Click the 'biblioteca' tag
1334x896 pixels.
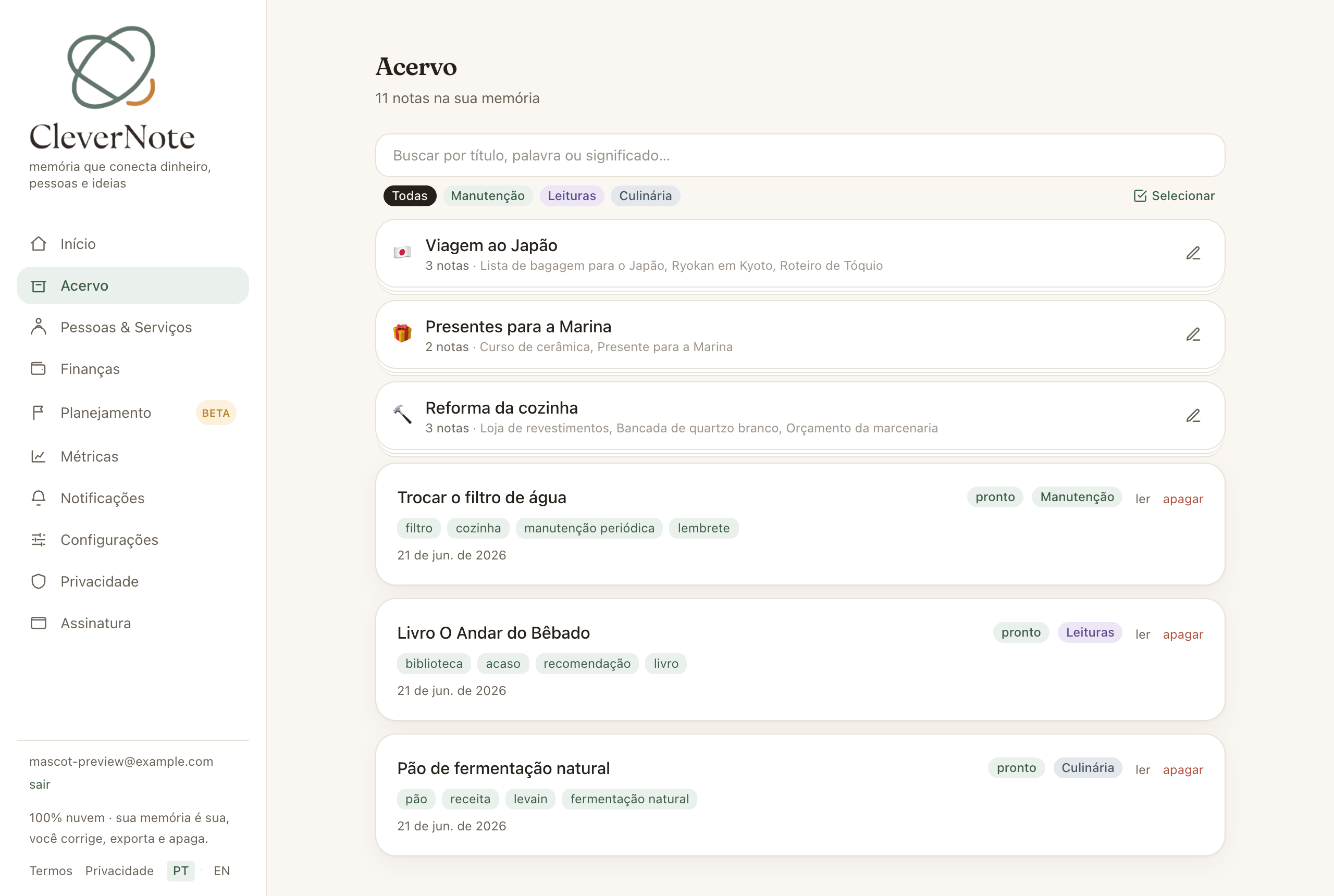434,664
